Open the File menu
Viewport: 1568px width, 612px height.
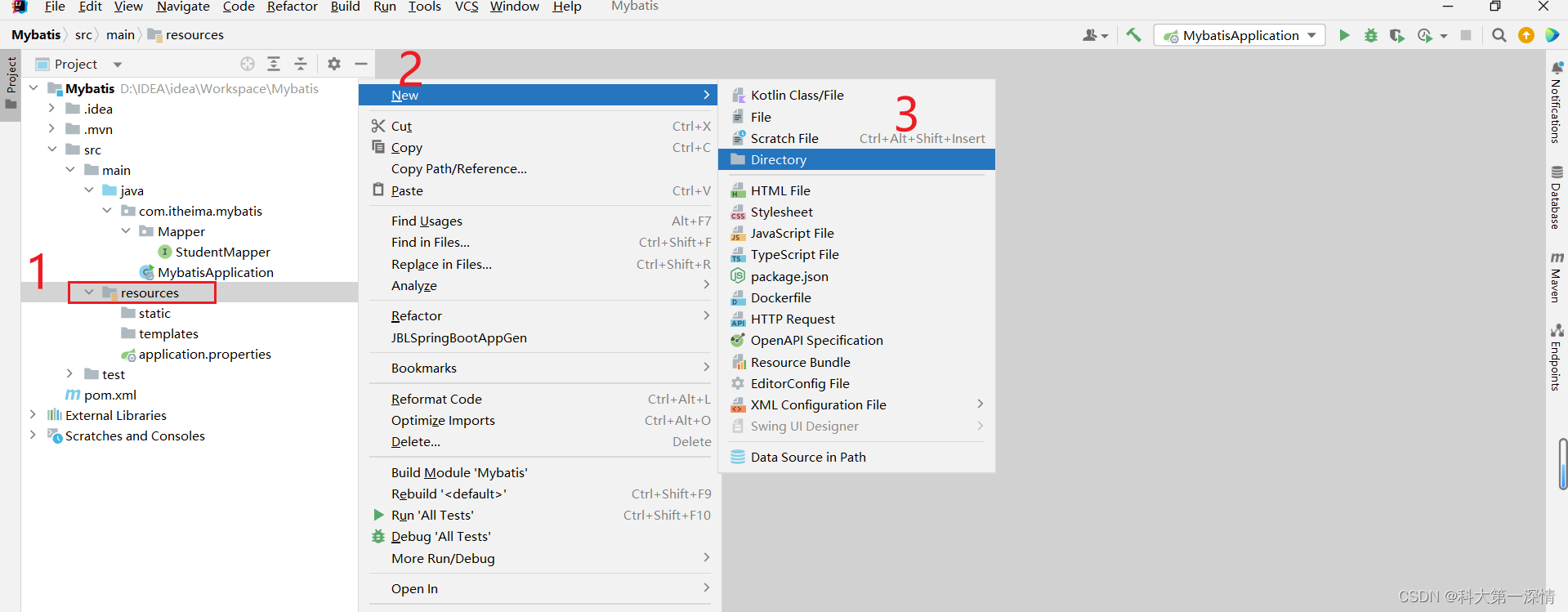[x=55, y=7]
